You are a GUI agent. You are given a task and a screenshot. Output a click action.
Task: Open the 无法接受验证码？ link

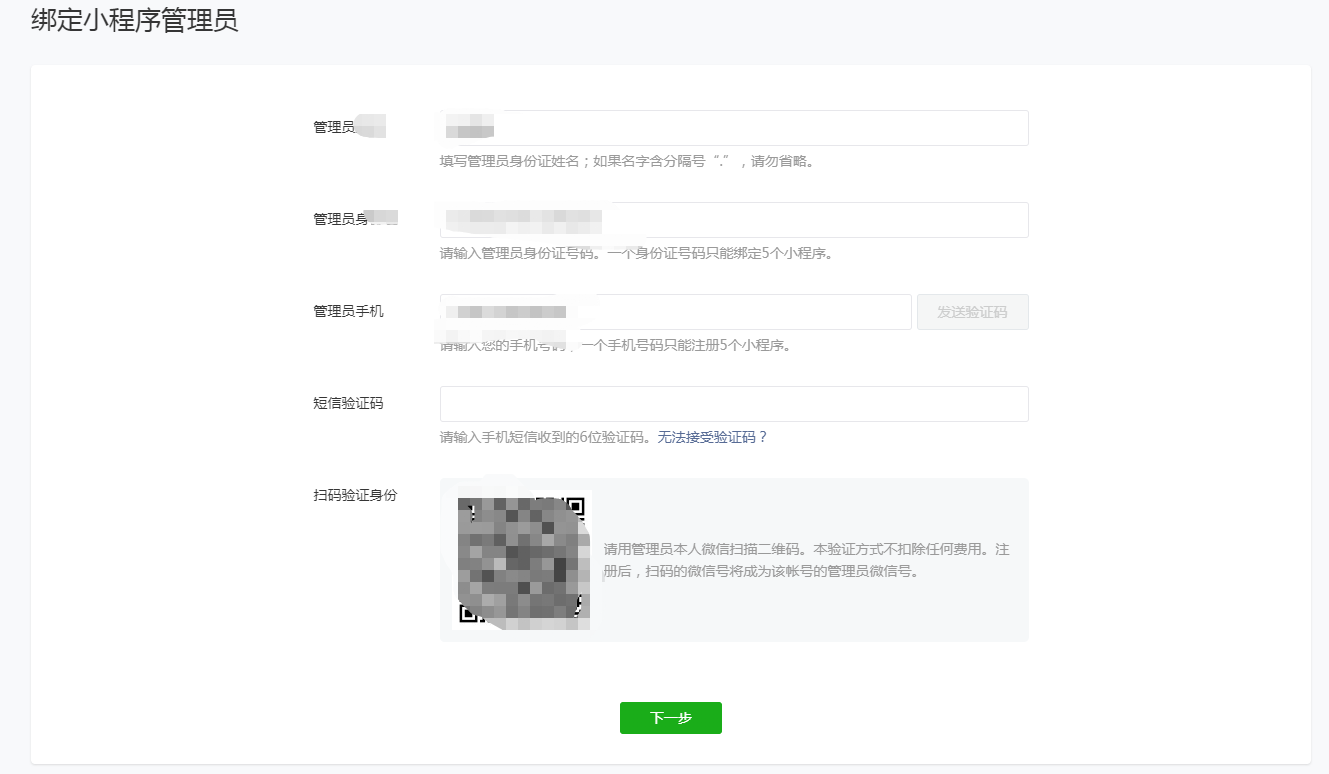pos(712,437)
